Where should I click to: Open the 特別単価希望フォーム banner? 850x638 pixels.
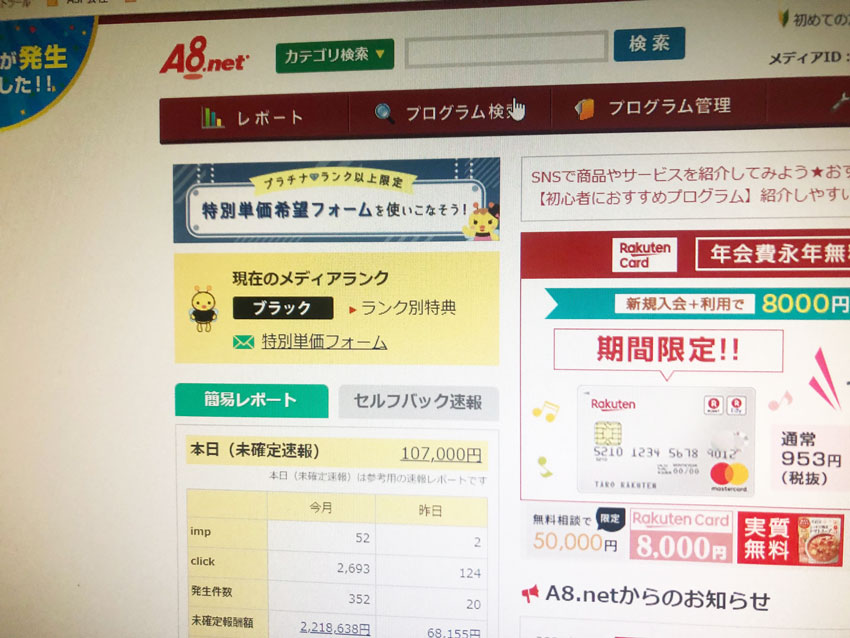tap(336, 200)
